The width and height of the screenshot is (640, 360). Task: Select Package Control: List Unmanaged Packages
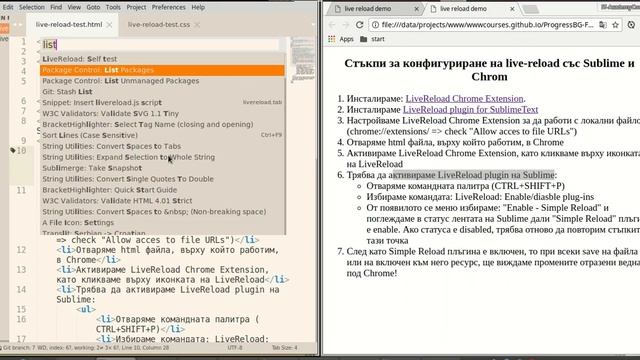[162, 81]
